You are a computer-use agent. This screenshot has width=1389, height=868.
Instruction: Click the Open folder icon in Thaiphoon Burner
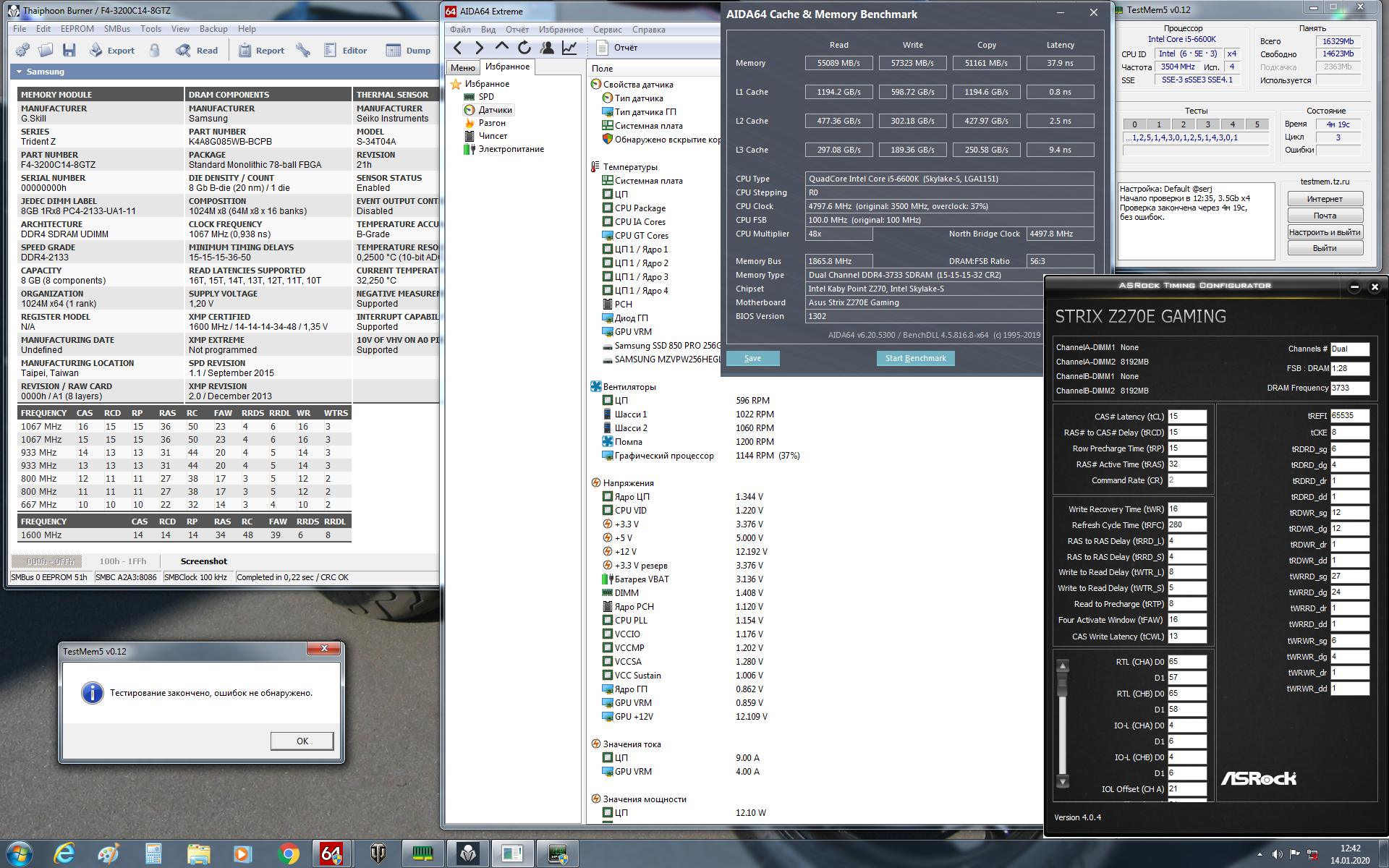[x=46, y=50]
